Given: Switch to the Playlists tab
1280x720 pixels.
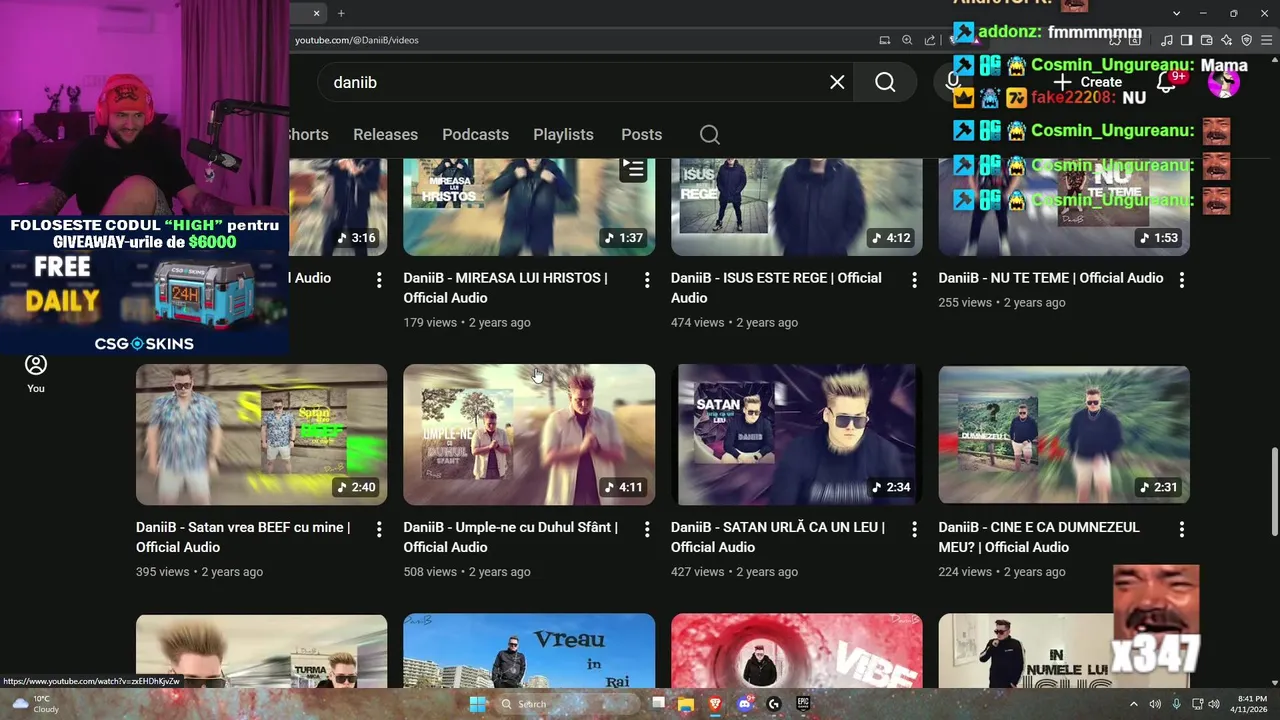Looking at the screenshot, I should pyautogui.click(x=563, y=135).
